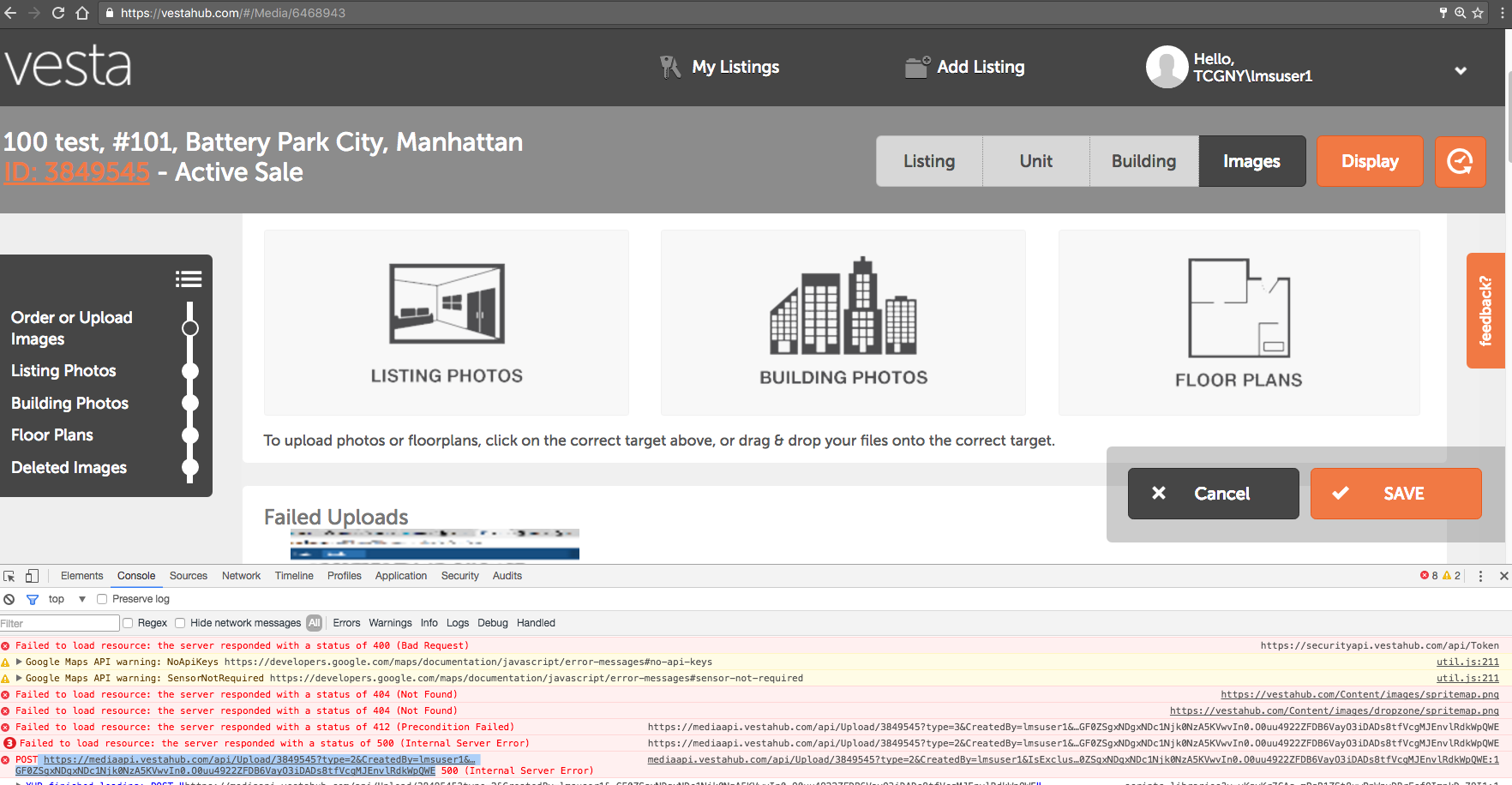Click the listing ID 3849545 link

tap(77, 172)
